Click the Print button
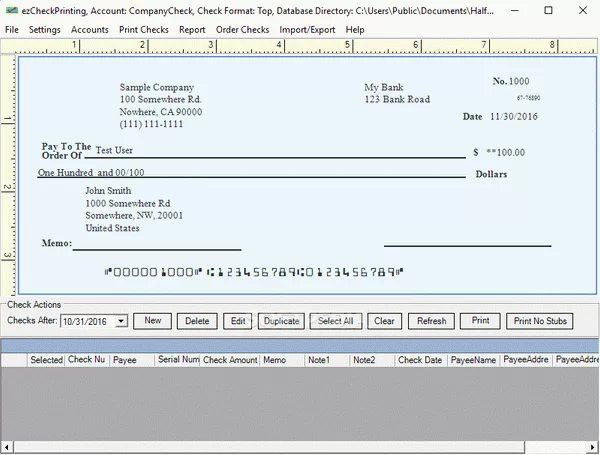Image resolution: width=600 pixels, height=455 pixels. 480,321
